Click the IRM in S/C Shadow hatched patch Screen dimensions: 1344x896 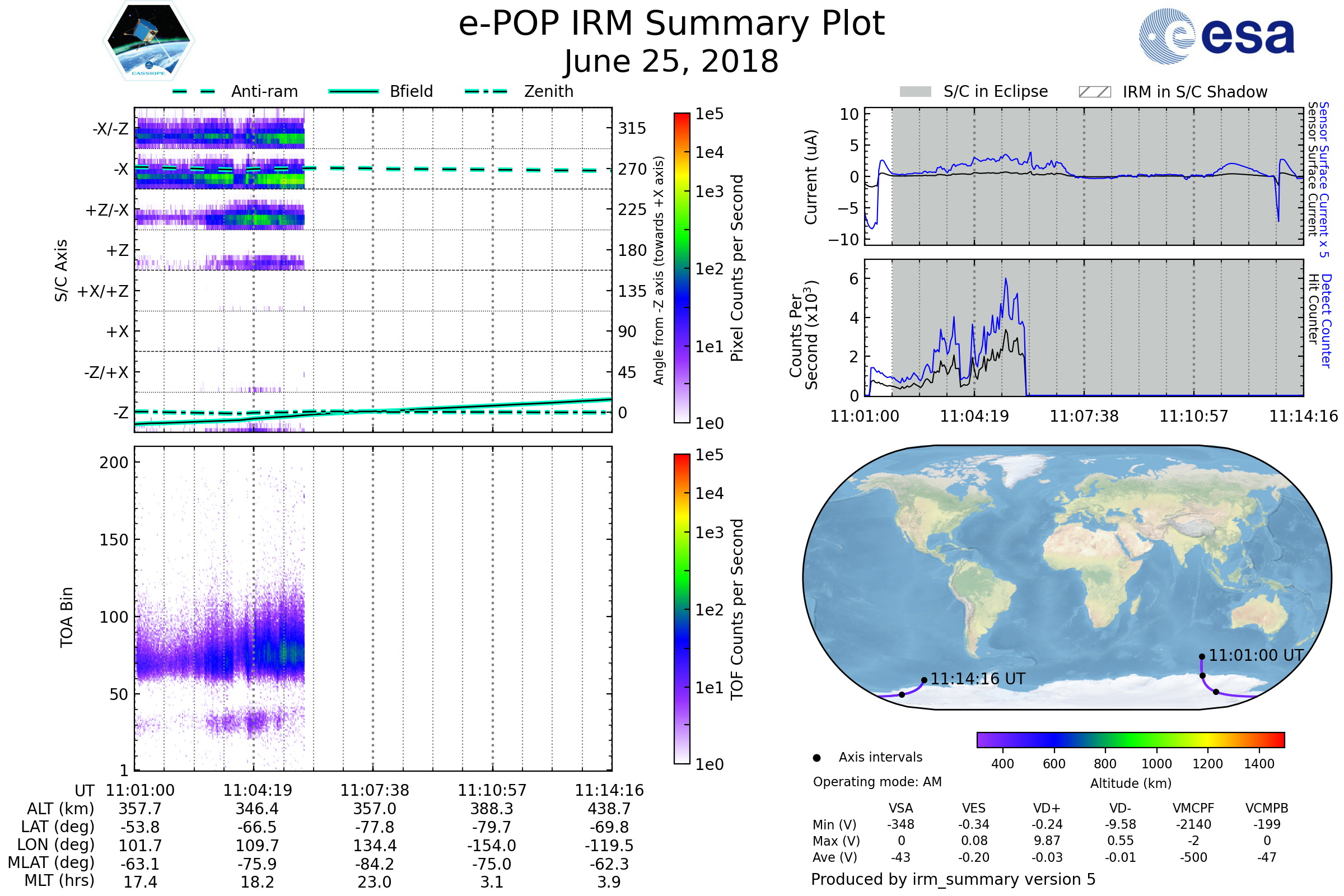pos(1094,92)
